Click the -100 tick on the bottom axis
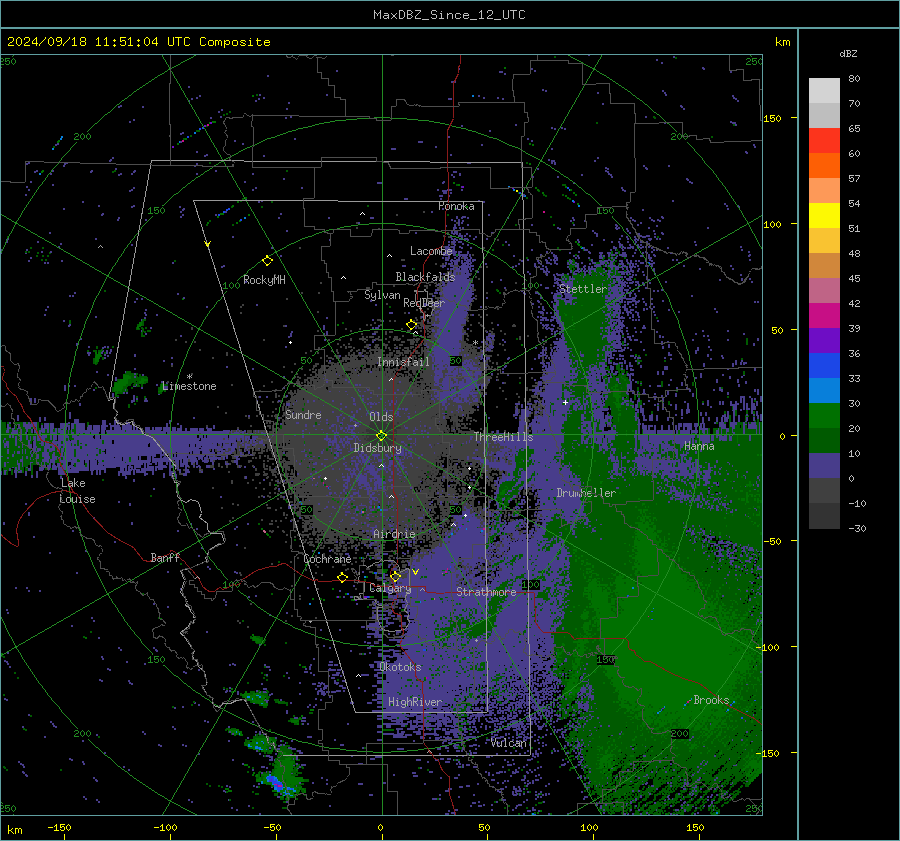The width and height of the screenshot is (900, 841). tap(165, 827)
